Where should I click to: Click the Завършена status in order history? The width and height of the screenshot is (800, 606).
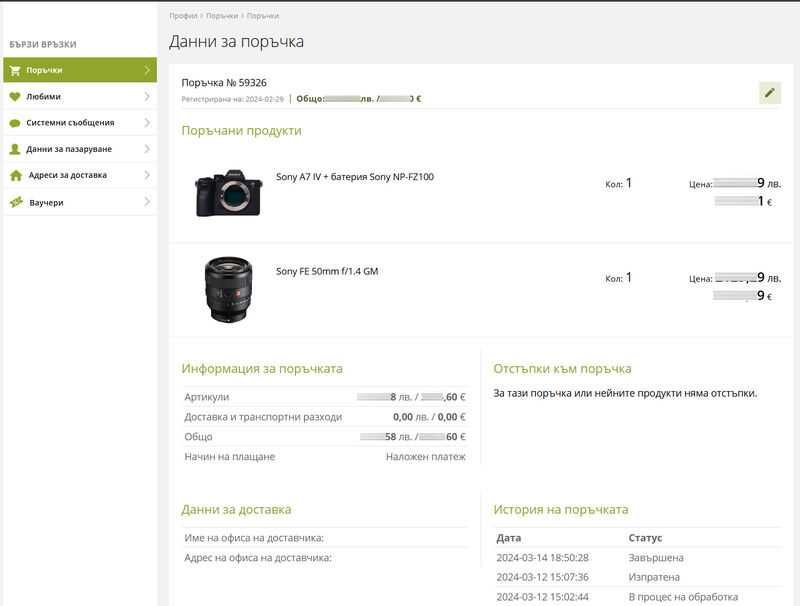656,558
